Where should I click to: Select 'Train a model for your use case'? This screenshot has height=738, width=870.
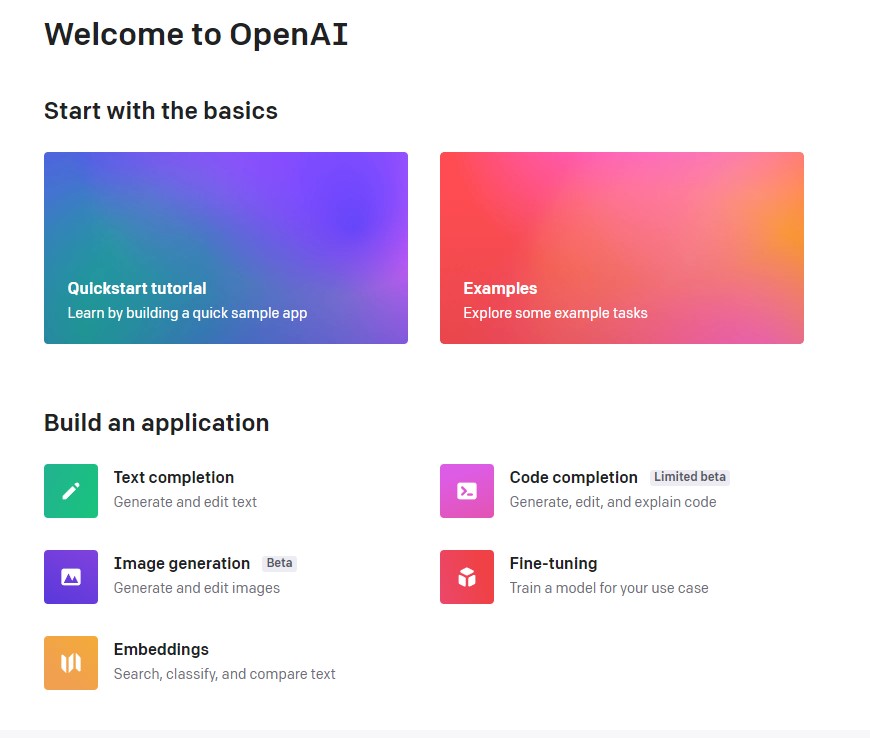coord(609,588)
